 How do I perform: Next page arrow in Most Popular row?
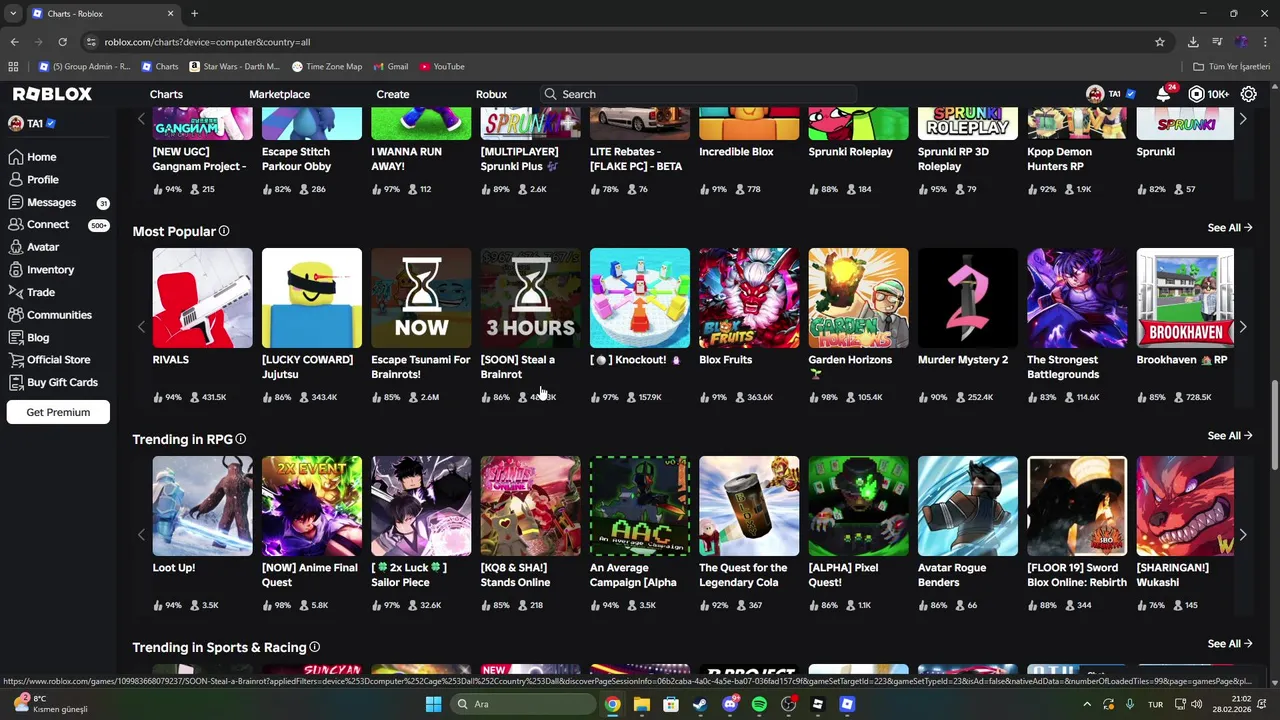(x=1242, y=327)
